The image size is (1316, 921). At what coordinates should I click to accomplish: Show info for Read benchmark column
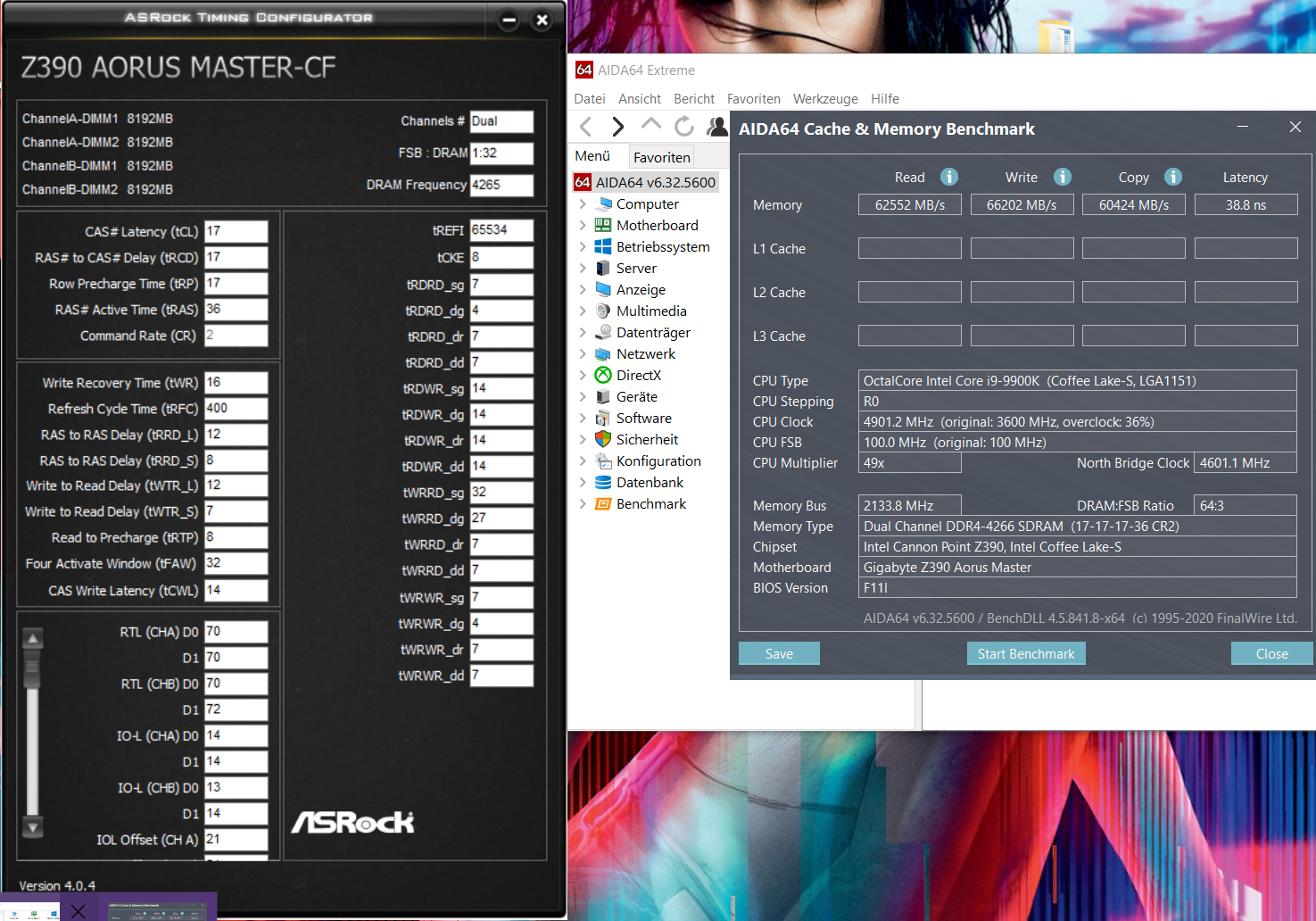[x=949, y=177]
